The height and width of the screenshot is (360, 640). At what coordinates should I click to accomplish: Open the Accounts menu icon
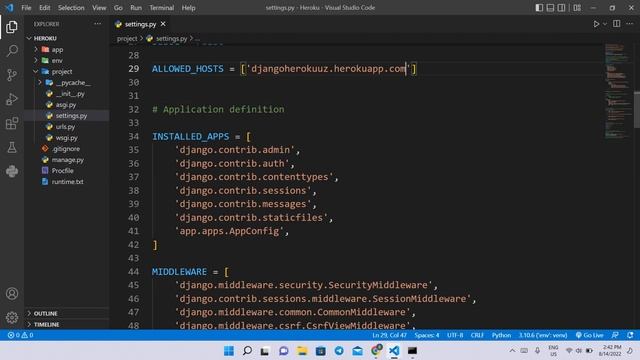click(x=12, y=293)
